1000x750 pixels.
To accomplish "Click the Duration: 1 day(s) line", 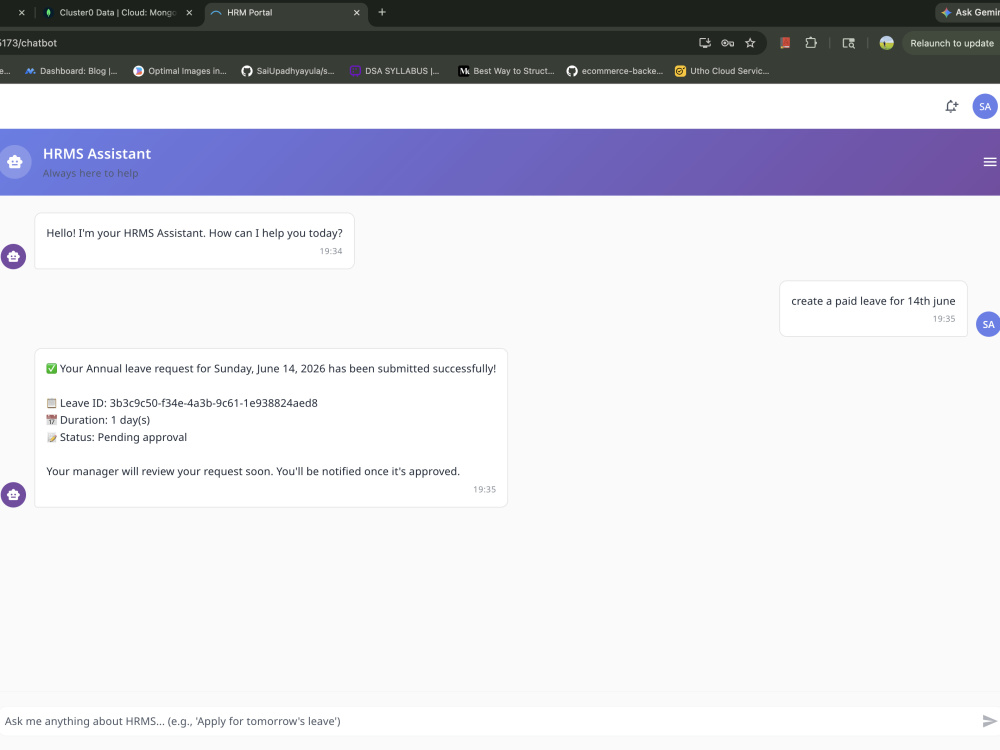I will point(98,420).
